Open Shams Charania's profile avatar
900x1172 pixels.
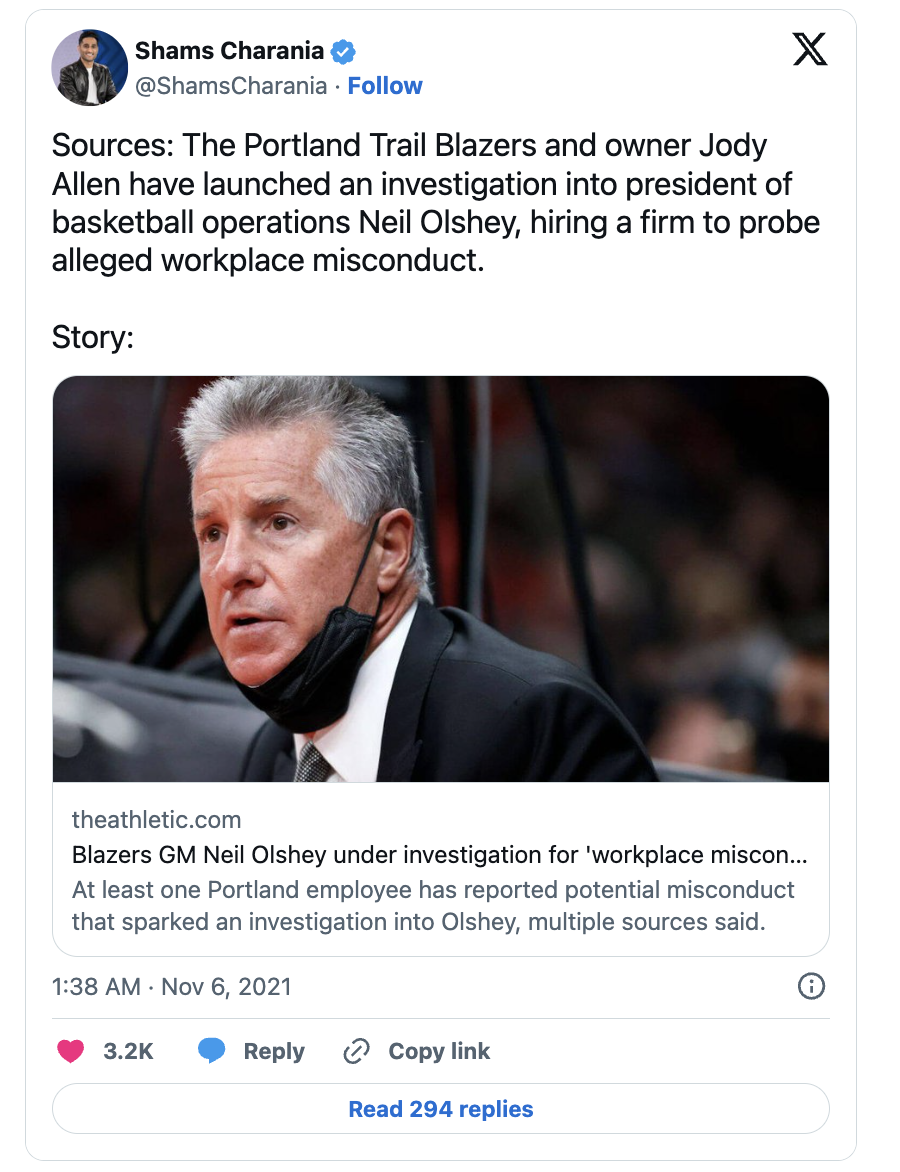[90, 68]
